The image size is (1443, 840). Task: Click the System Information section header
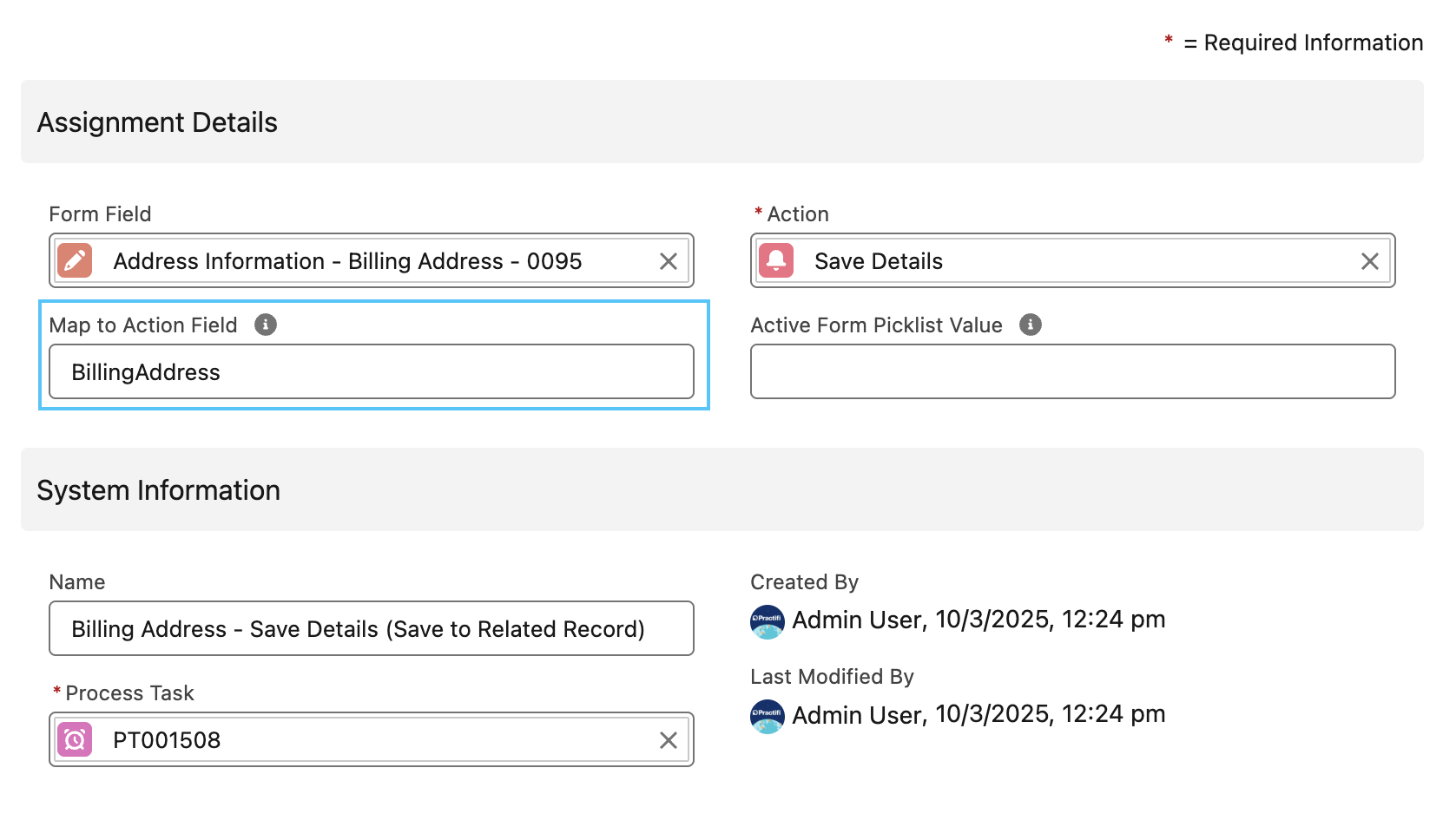tap(722, 489)
